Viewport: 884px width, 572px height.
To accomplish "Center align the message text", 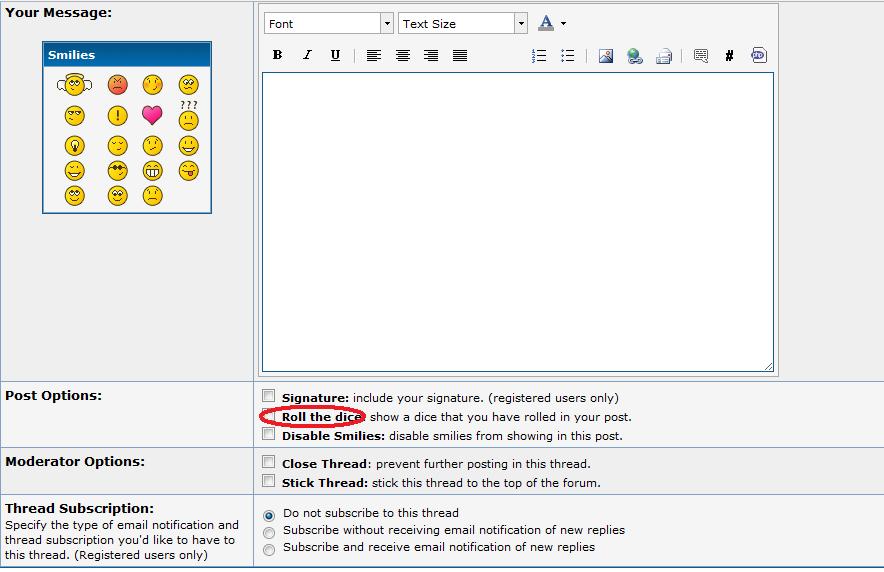I will click(x=402, y=56).
